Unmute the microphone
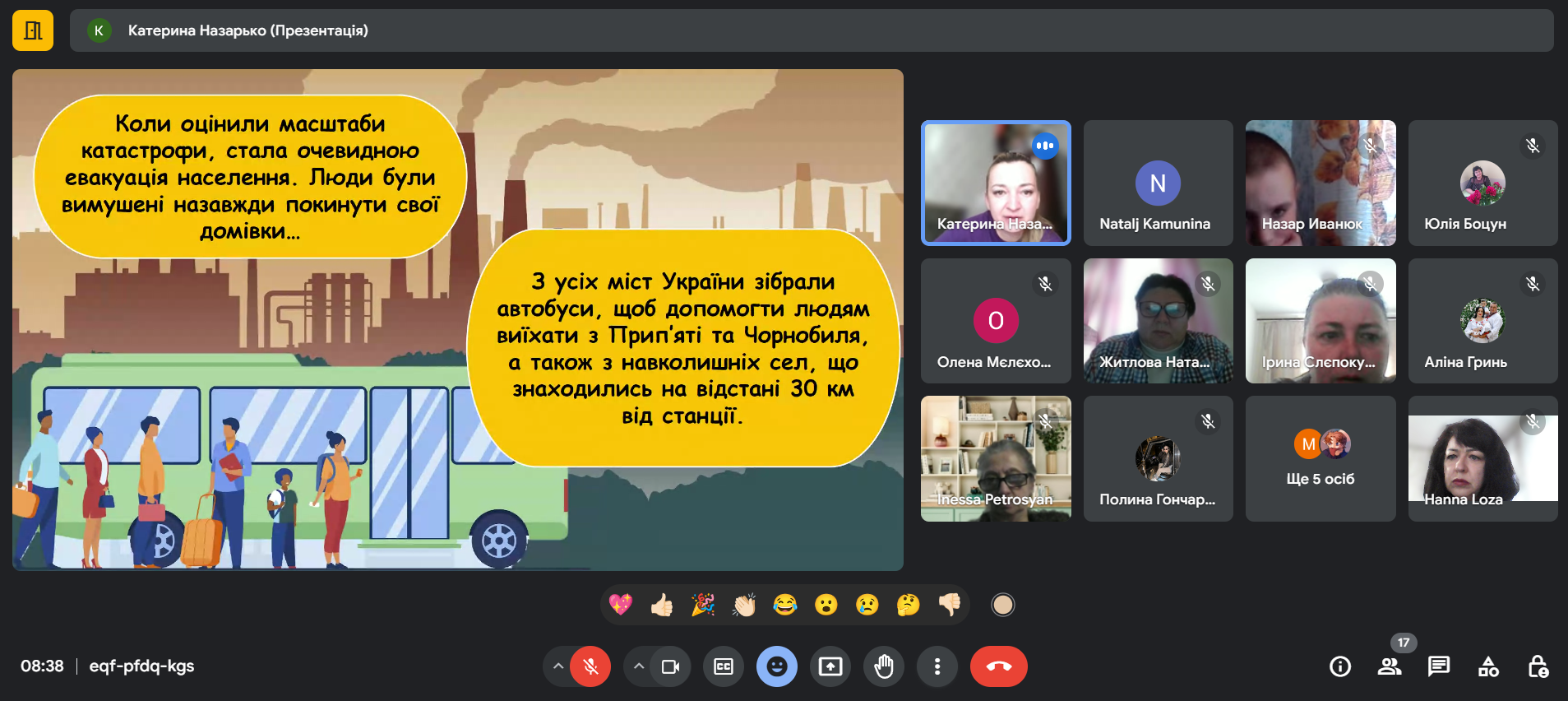Image resolution: width=1568 pixels, height=701 pixels. pos(590,666)
